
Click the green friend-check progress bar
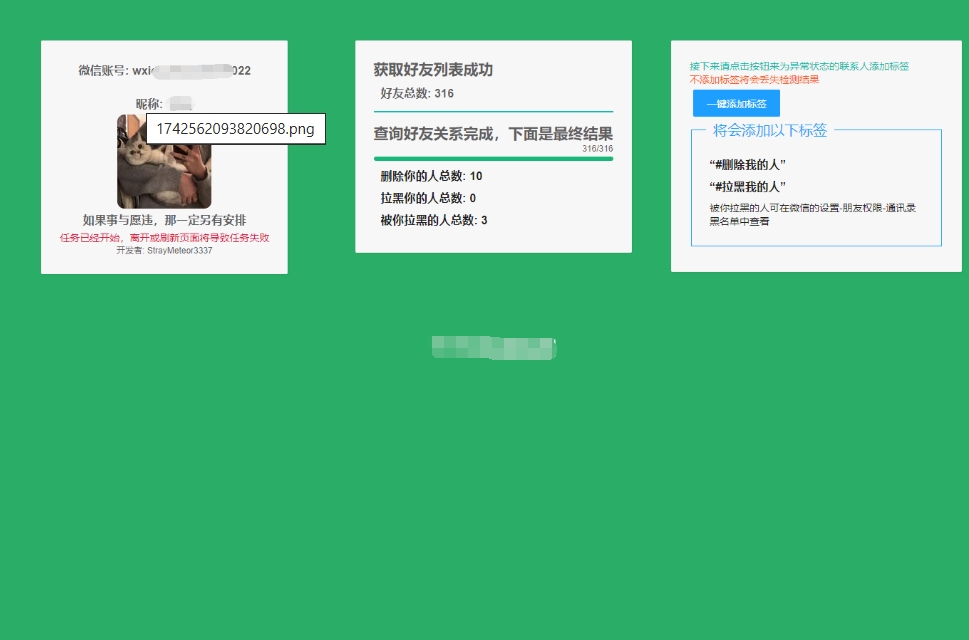pyautogui.click(x=493, y=158)
